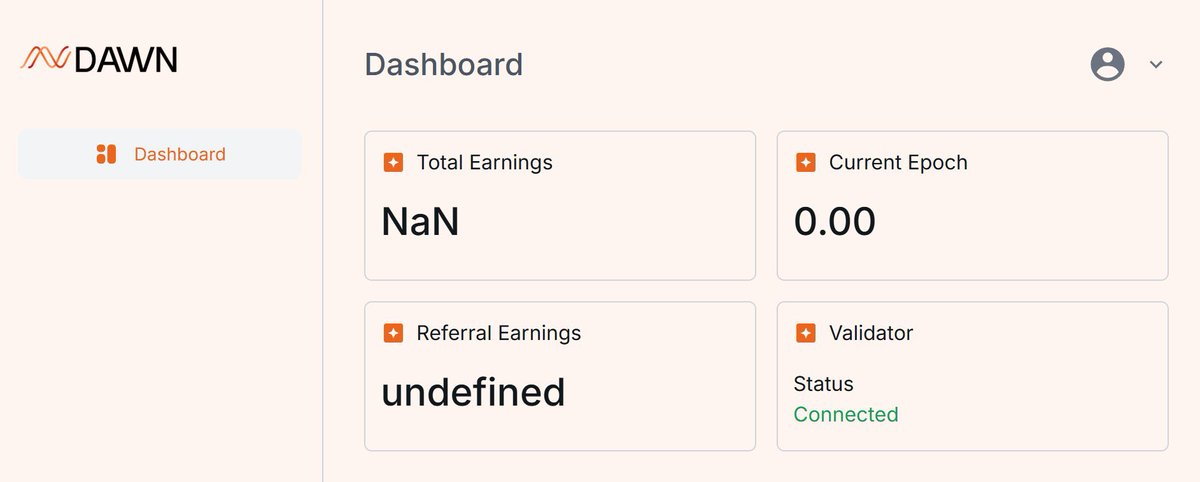
Task: Click the Total Earnings label
Action: 484,162
